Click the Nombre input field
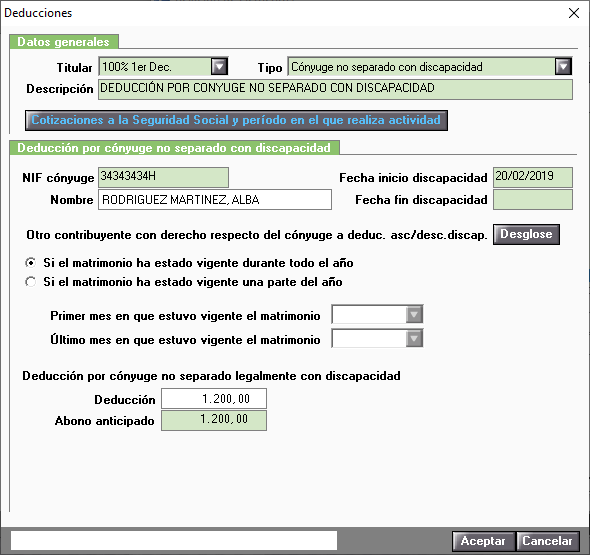The image size is (590, 555). pos(215,199)
